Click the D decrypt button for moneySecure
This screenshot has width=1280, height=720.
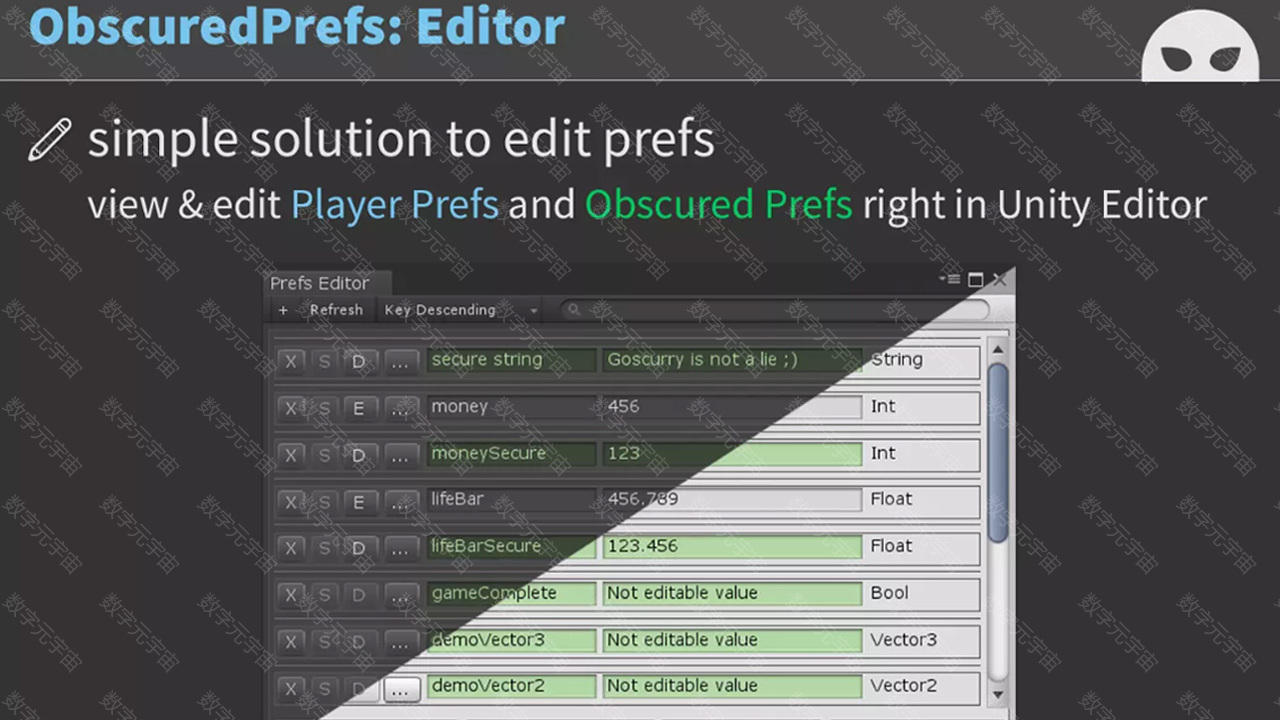point(358,455)
